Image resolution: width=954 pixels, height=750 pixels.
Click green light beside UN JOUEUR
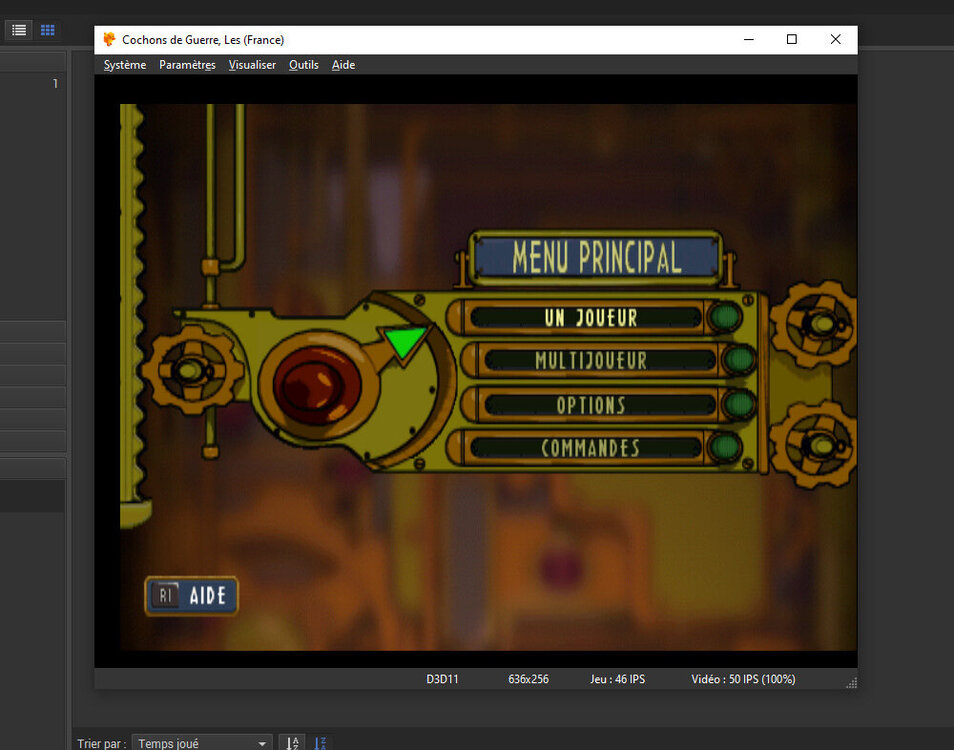[x=725, y=318]
